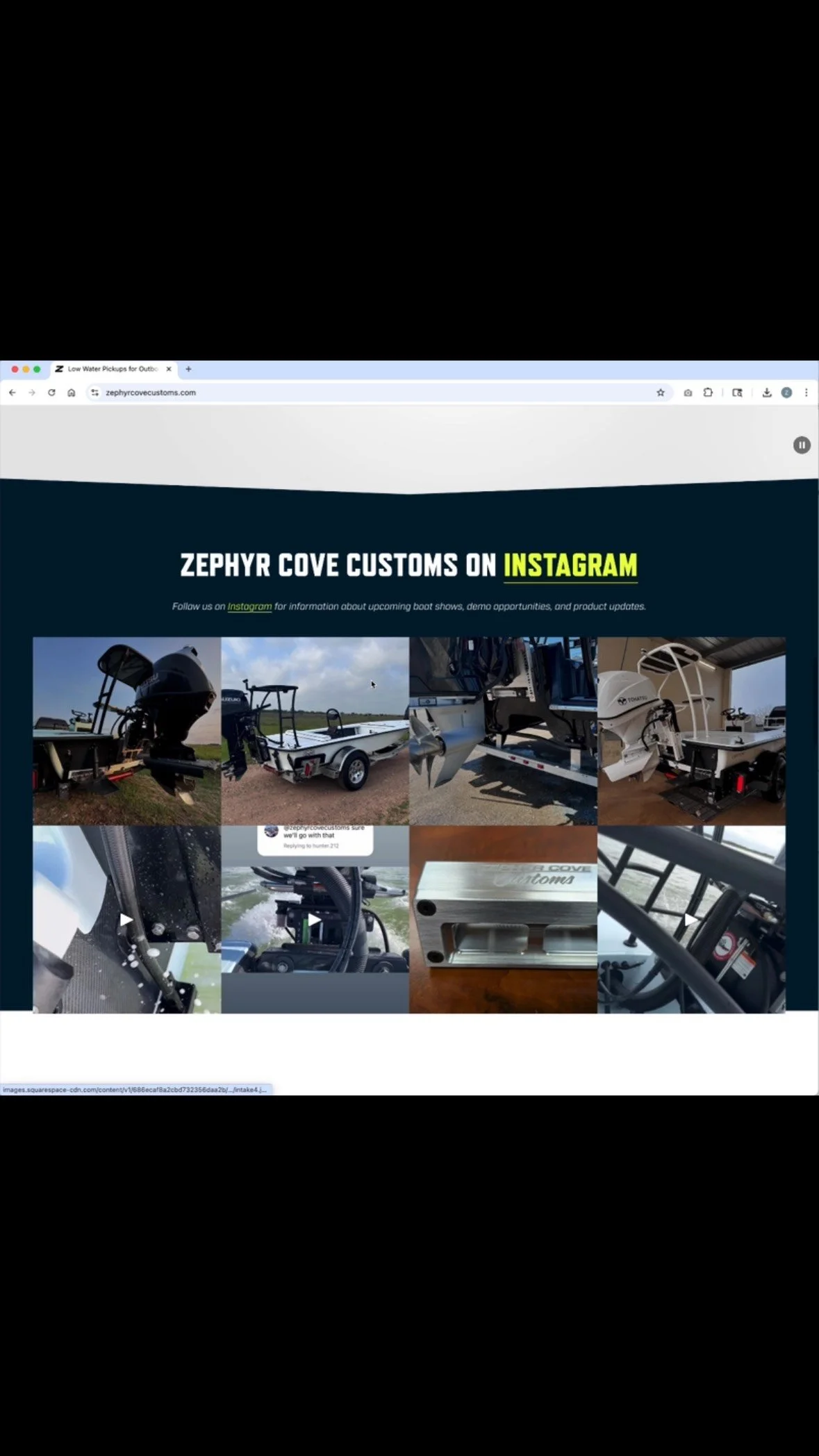Click the camera screenshot extension icon
Screen dimensions: 819x1456
coord(688,392)
